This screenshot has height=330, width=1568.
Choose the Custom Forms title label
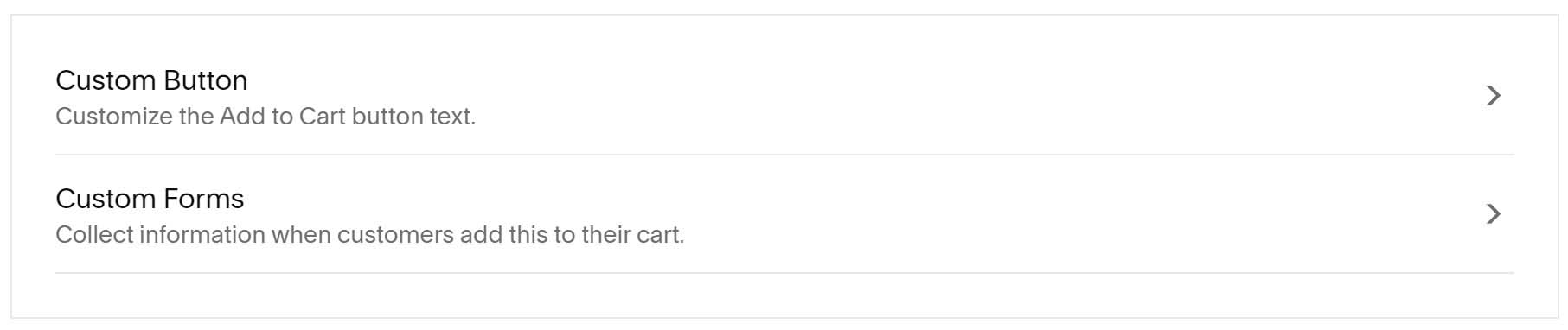click(x=150, y=199)
